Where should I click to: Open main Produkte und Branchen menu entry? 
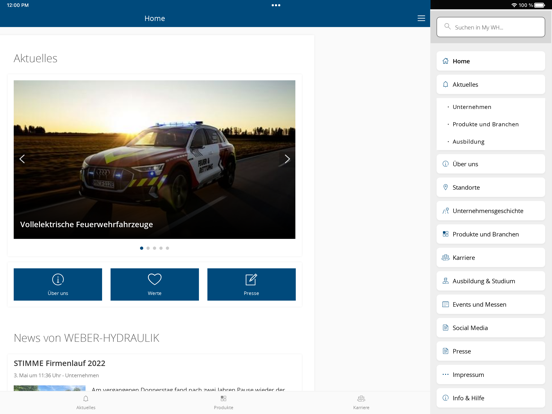pos(491,234)
